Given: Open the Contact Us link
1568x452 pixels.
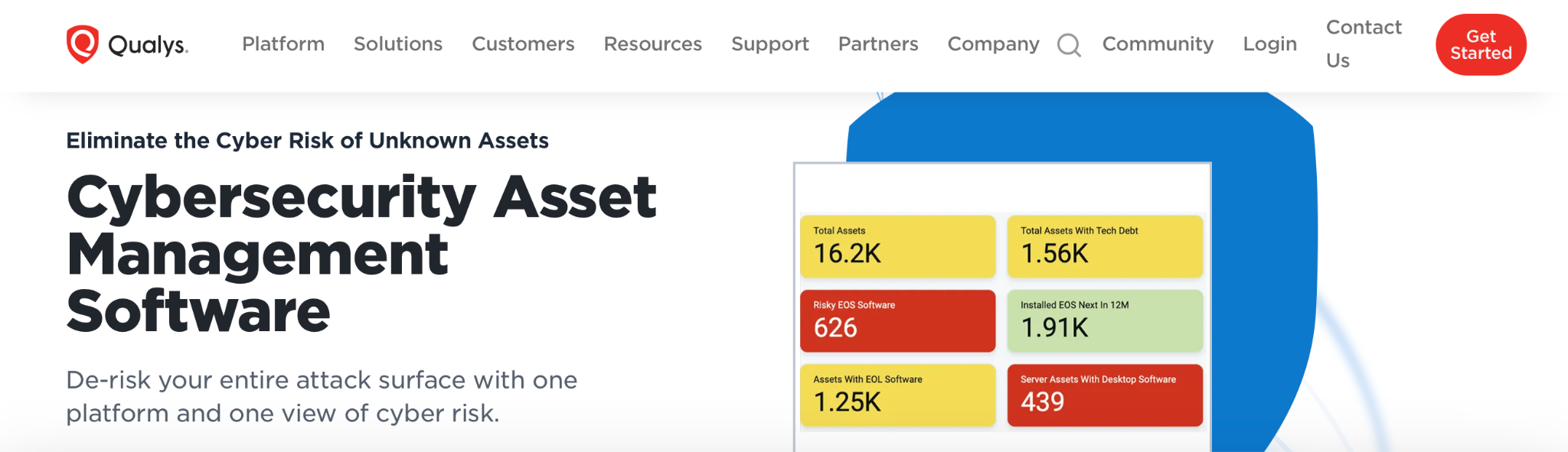Looking at the screenshot, I should [x=1364, y=44].
